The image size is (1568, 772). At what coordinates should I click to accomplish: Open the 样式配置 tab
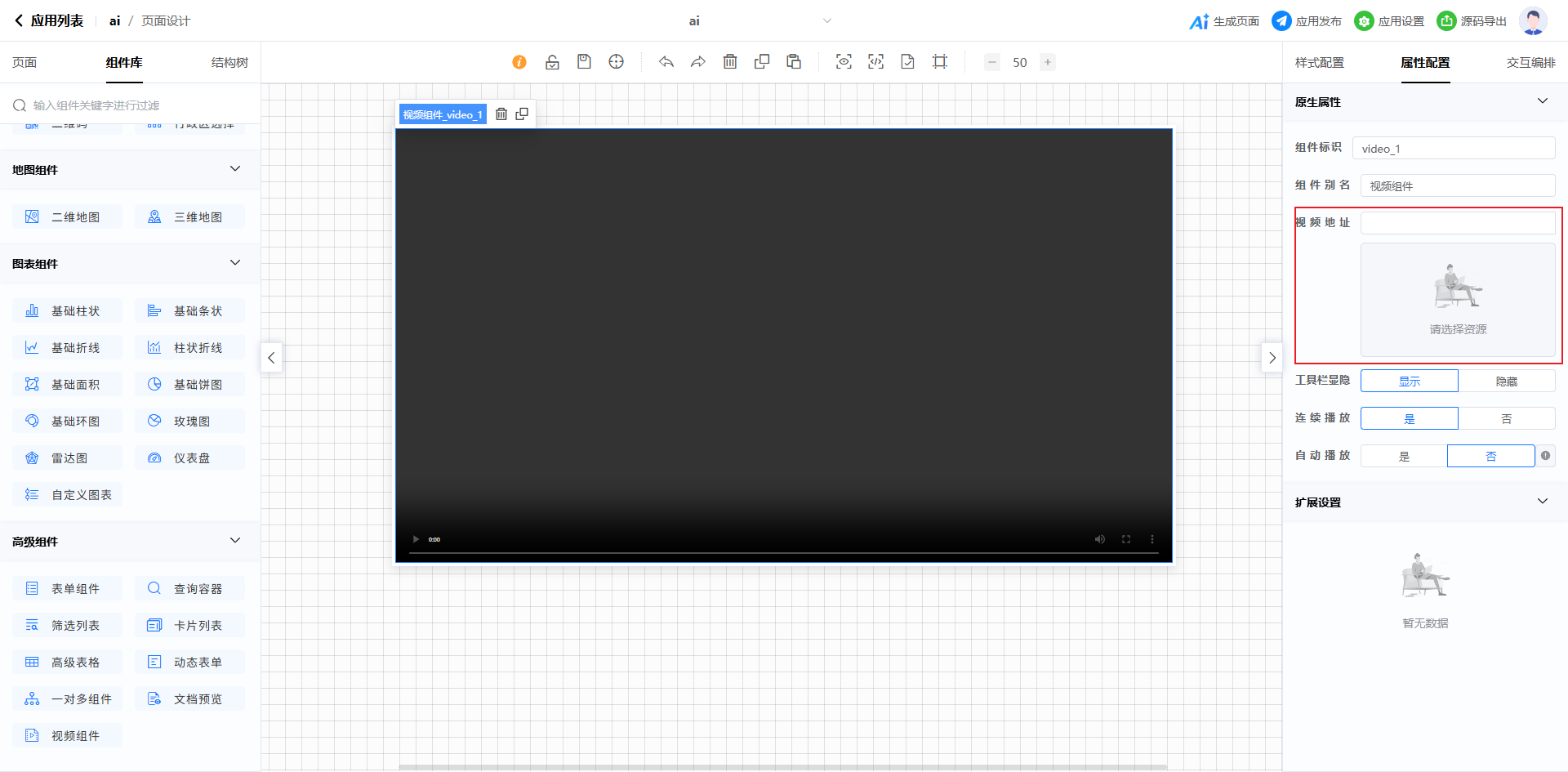point(1319,63)
